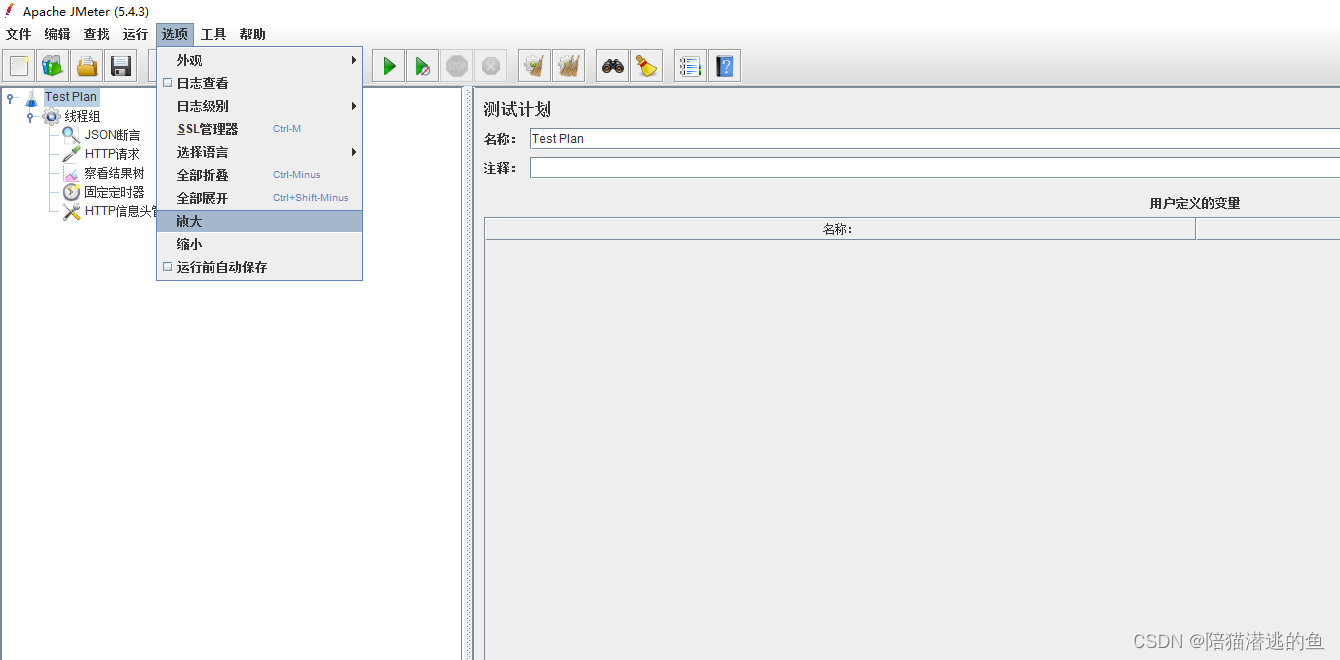
Task: Click the 测试计划 panel title
Action: click(x=517, y=109)
